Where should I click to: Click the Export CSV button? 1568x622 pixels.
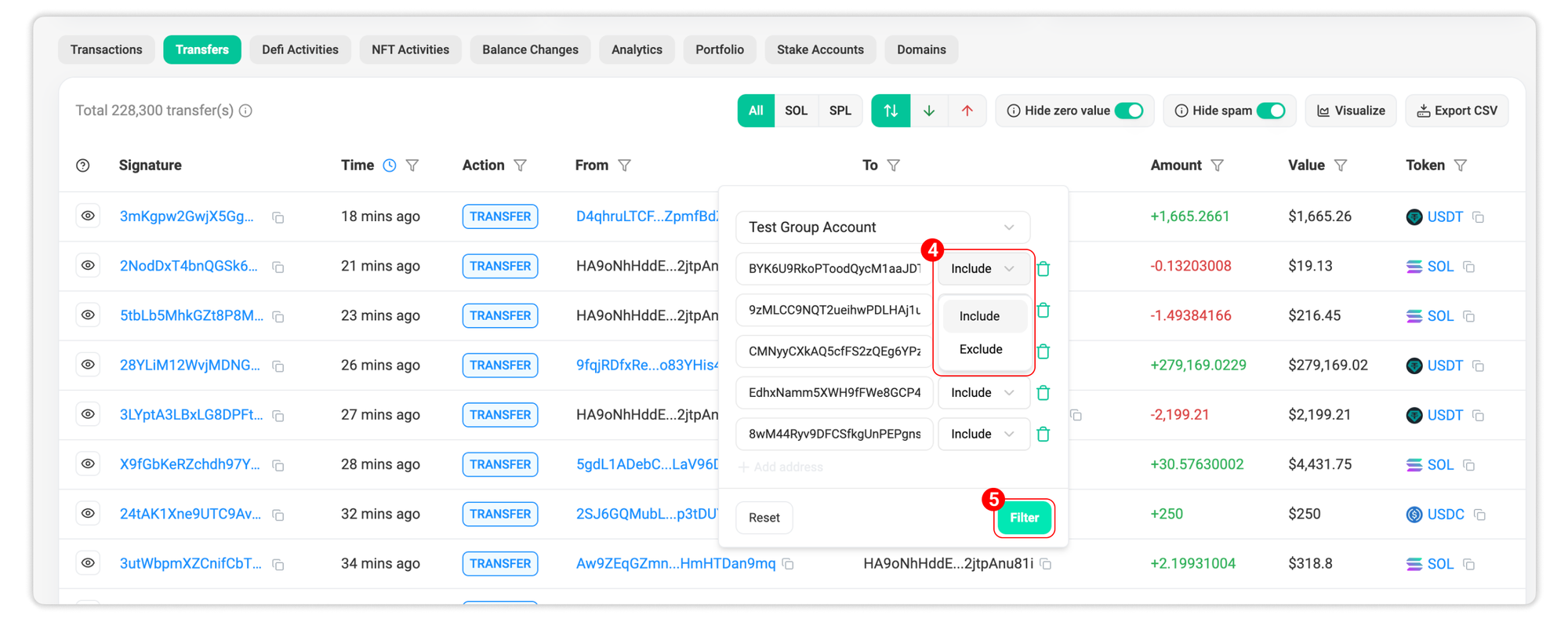[x=1457, y=111]
